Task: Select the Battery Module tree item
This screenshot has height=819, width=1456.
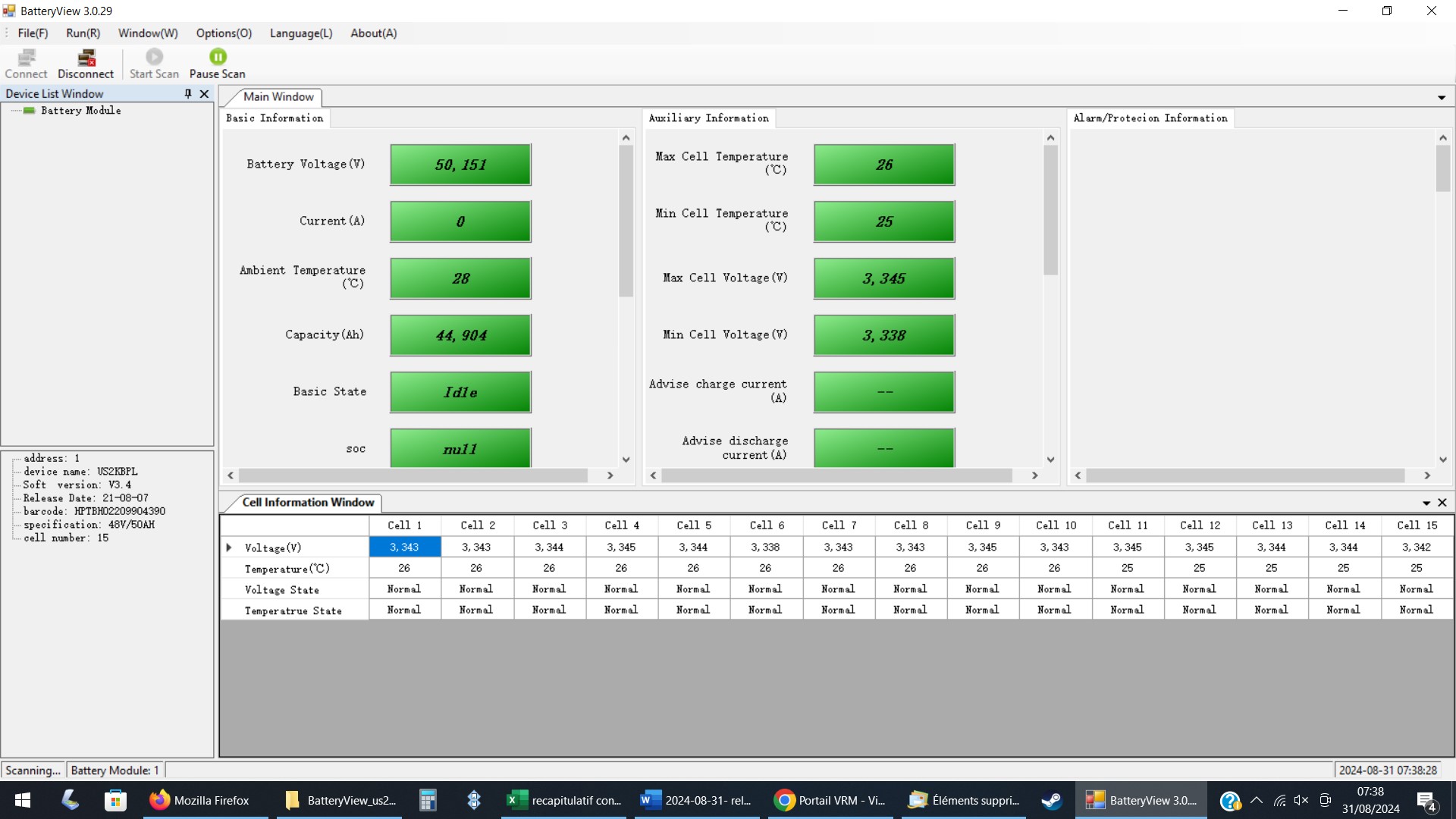Action: click(x=80, y=111)
